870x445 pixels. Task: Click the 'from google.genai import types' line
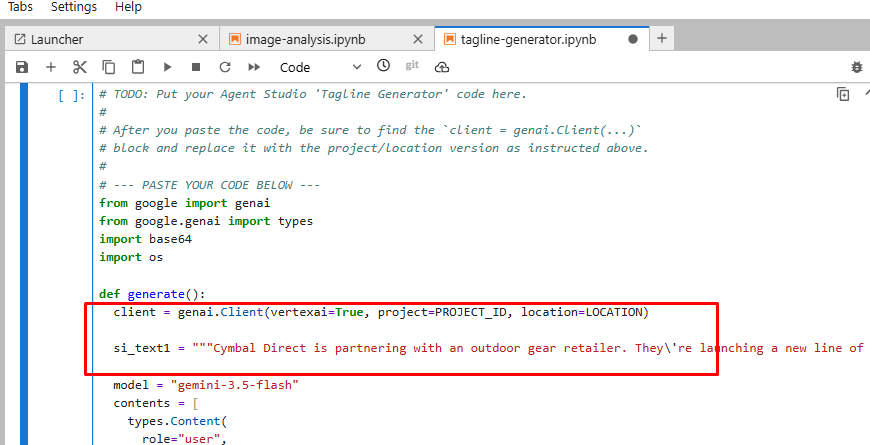point(206,221)
